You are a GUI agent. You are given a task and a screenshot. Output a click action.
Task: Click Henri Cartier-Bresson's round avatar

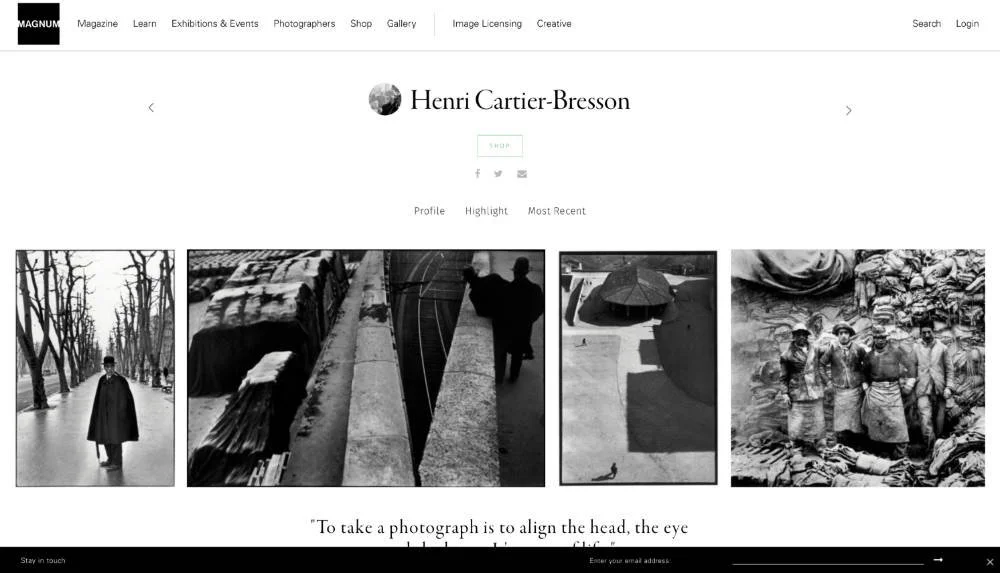(x=385, y=100)
